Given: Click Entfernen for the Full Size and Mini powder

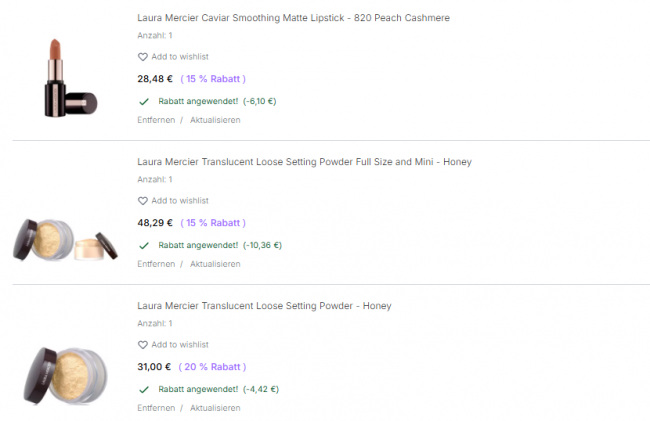Looking at the screenshot, I should tap(156, 264).
